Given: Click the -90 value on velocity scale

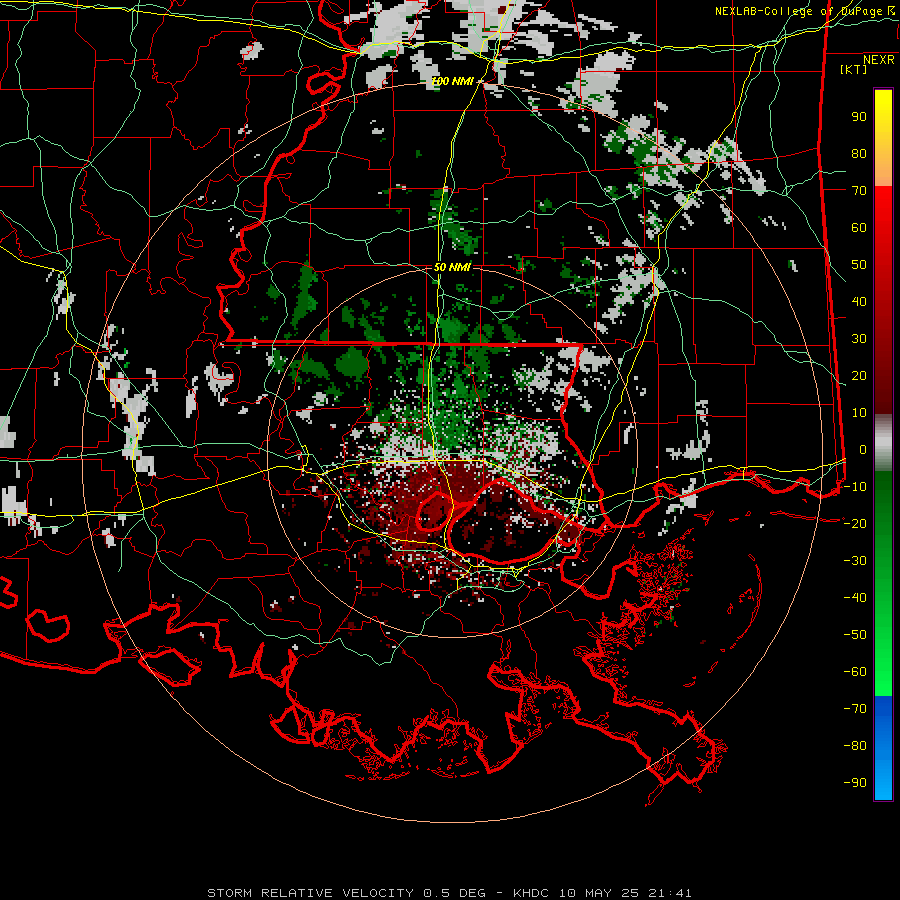Looking at the screenshot, I should 855,783.
